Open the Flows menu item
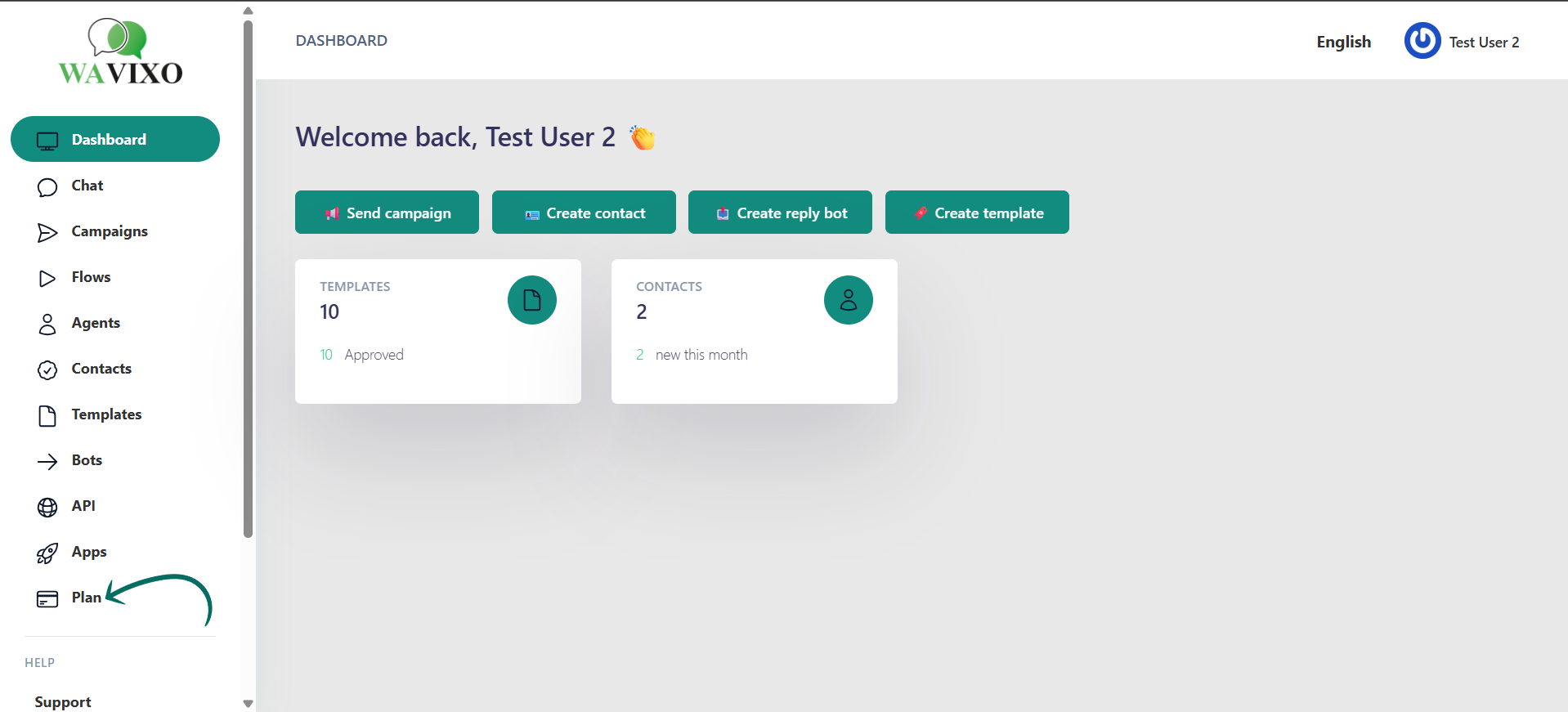The image size is (1568, 712). click(x=91, y=277)
